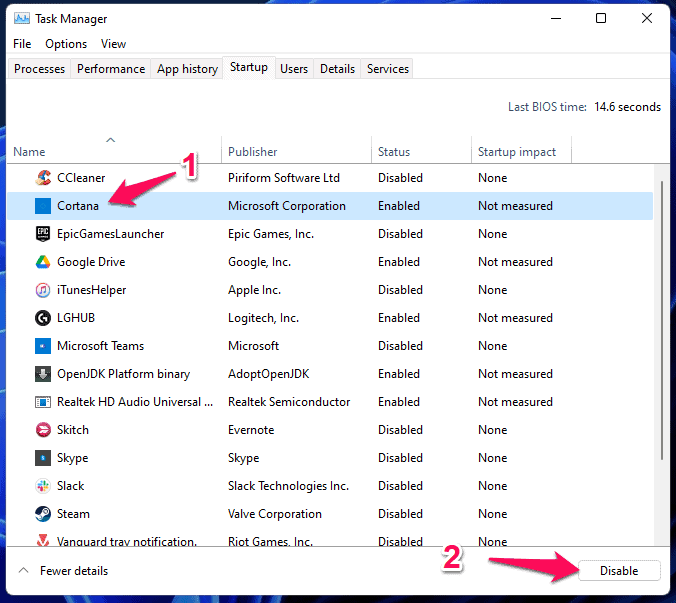Switch to the Performance tab
Image resolution: width=676 pixels, height=603 pixels.
[111, 69]
